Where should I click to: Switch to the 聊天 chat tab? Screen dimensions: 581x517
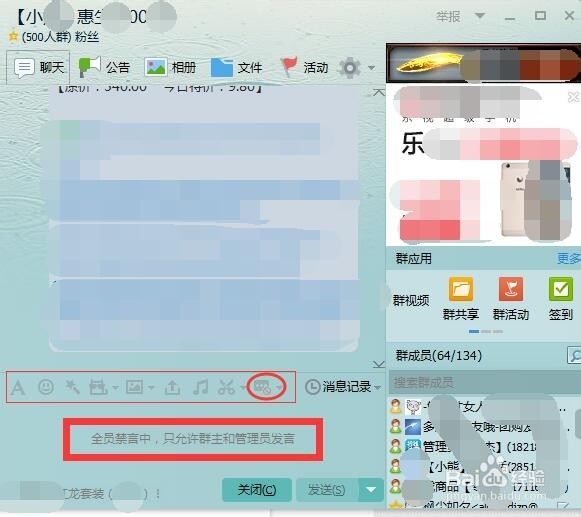(x=38, y=67)
